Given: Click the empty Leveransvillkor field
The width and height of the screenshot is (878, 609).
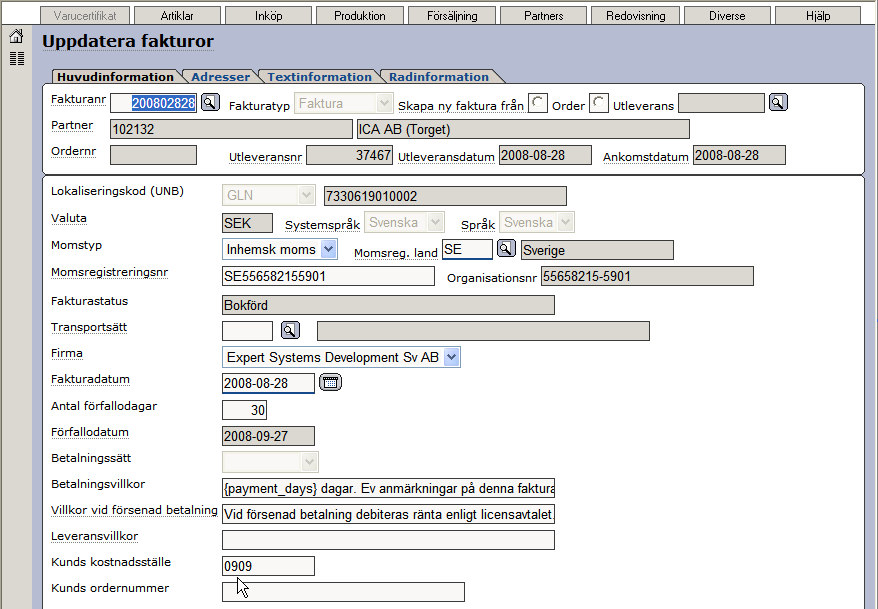Looking at the screenshot, I should click(x=389, y=540).
